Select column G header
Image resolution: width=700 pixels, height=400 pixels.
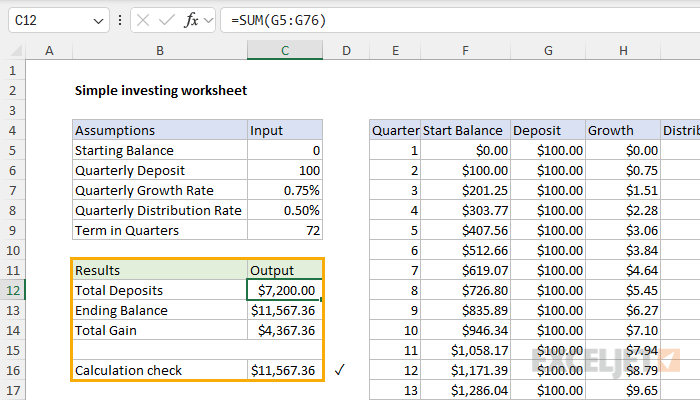548,50
